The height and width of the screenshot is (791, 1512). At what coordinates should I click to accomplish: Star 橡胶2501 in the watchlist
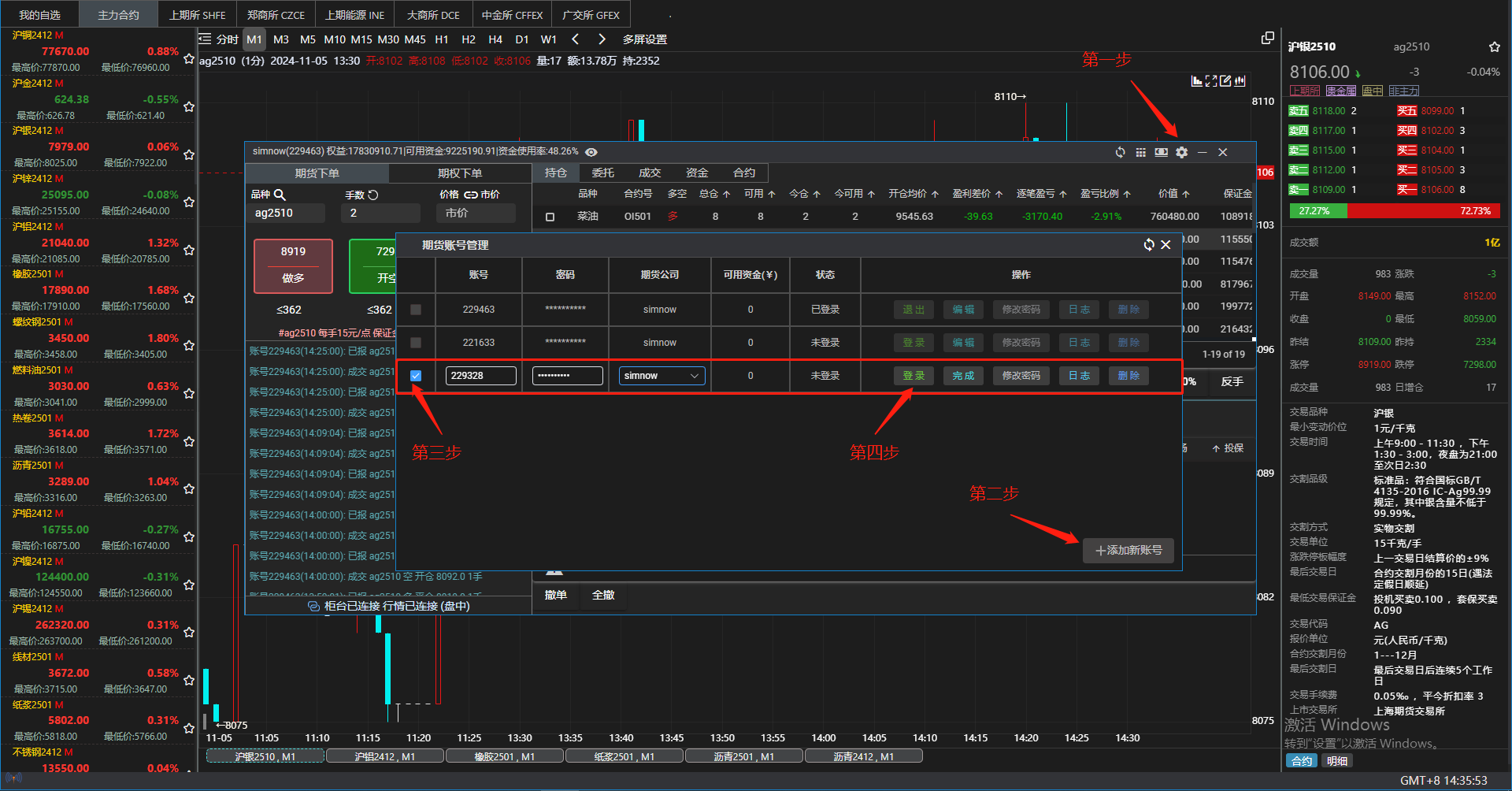[x=189, y=298]
